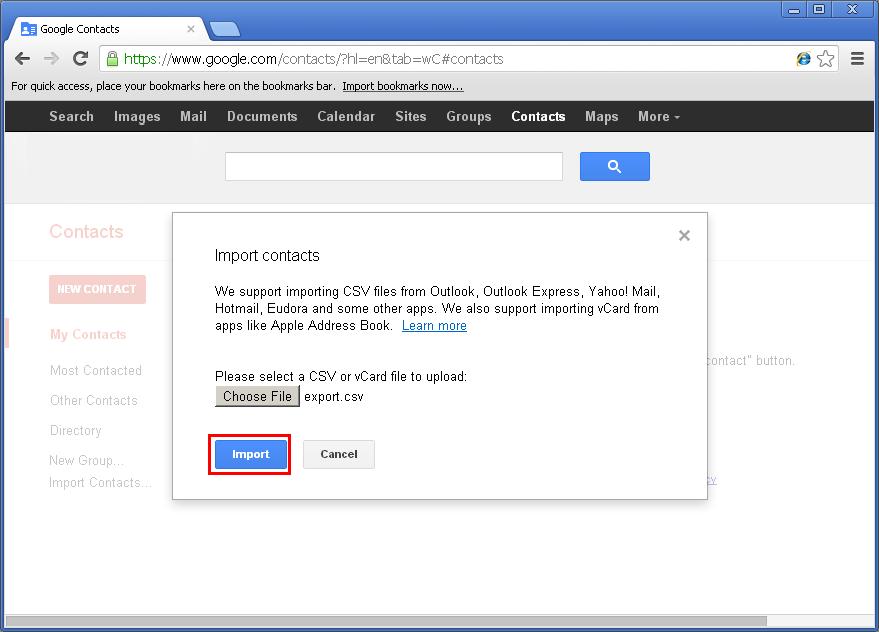Click the compatibility icon in the address bar
The image size is (879, 632).
pos(803,58)
